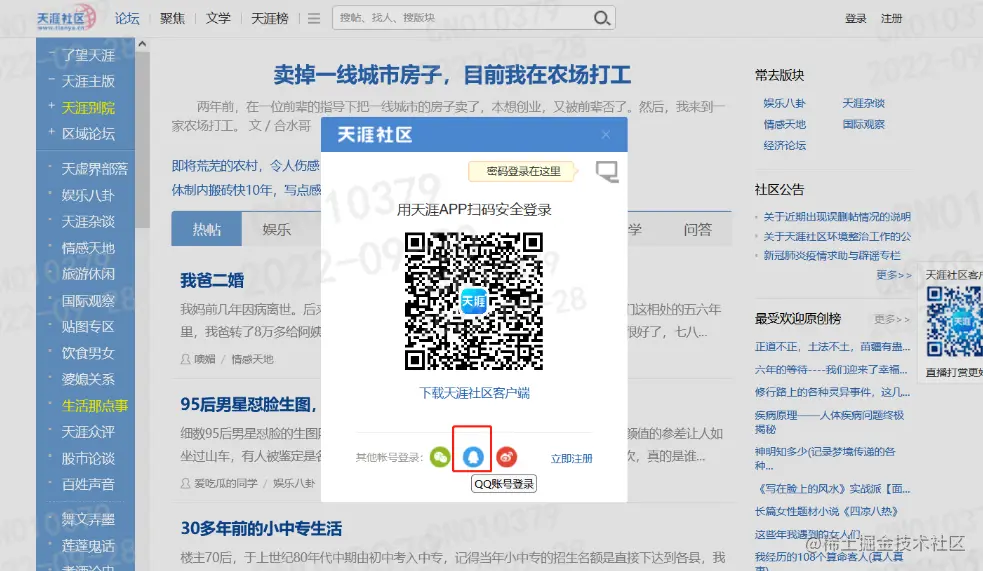Open 天涯众评 in the sidebar
The height and width of the screenshot is (571, 983).
point(88,432)
